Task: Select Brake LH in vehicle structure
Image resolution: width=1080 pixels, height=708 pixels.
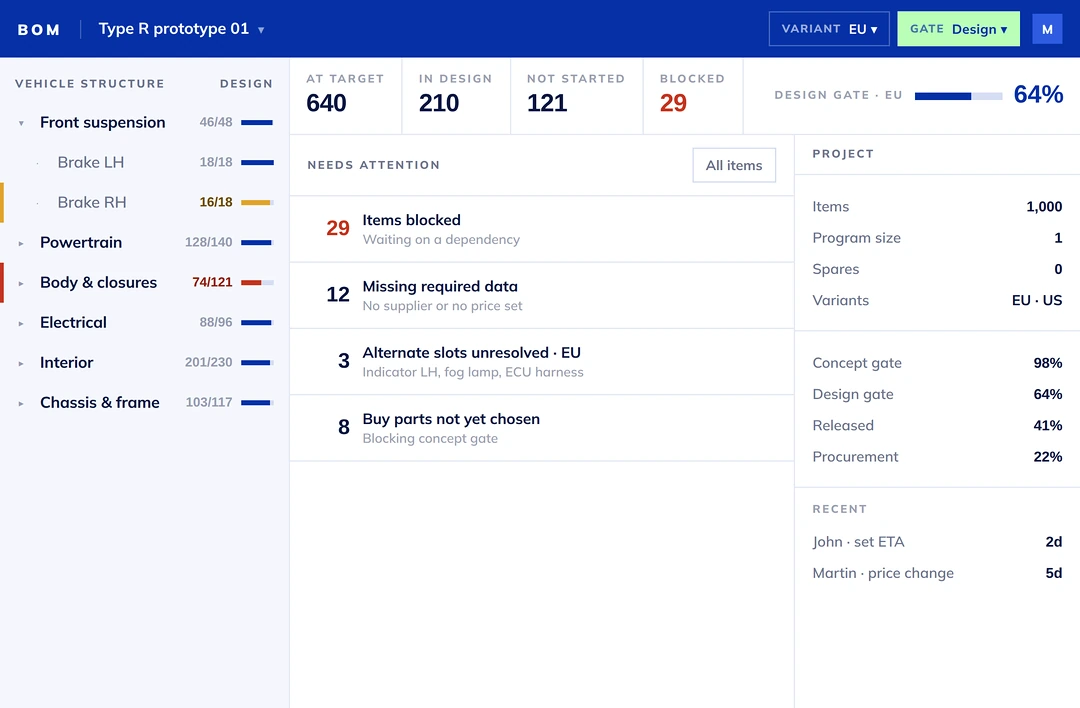Action: (x=145, y=162)
